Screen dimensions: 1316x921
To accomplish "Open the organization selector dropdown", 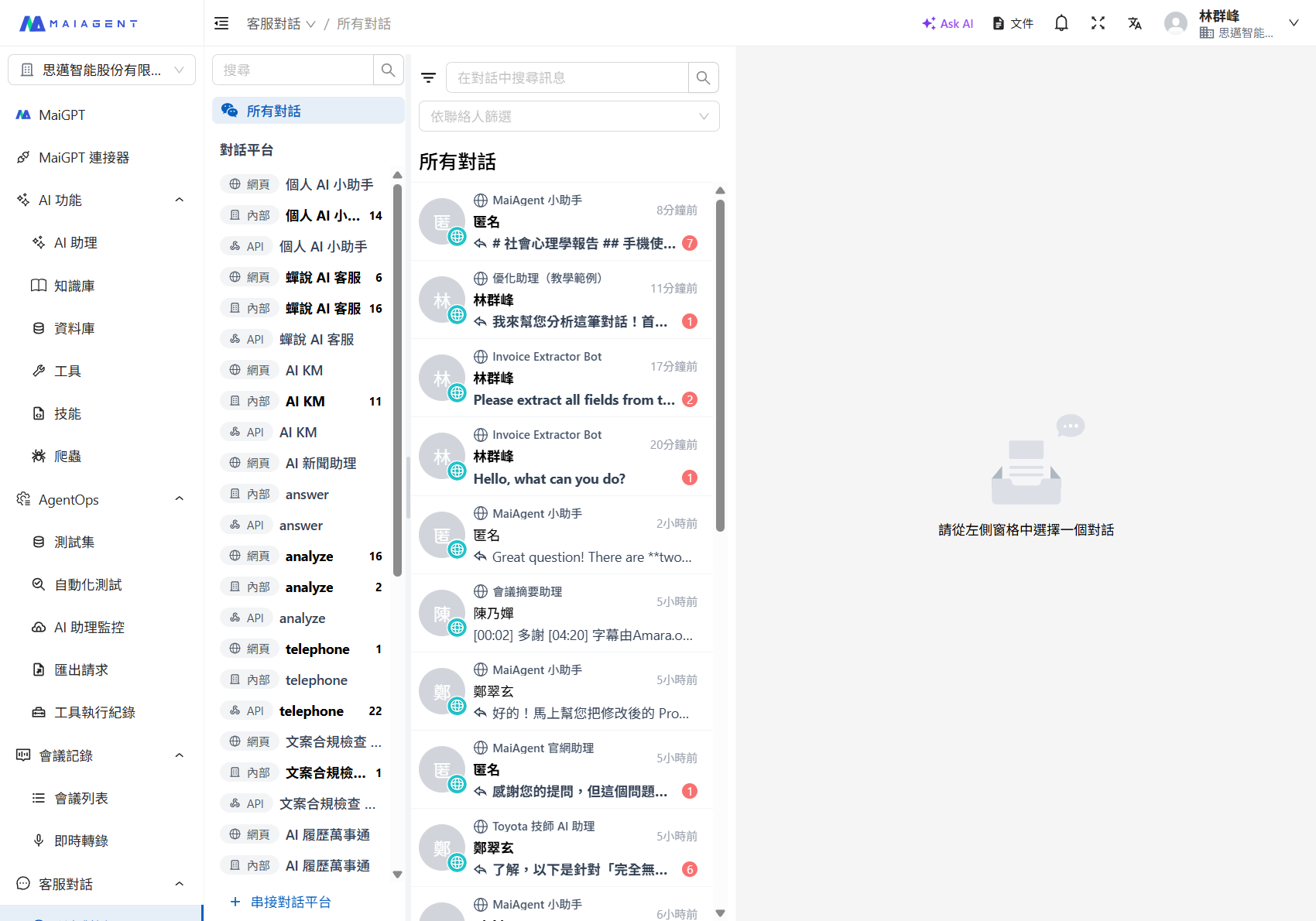I will (101, 70).
